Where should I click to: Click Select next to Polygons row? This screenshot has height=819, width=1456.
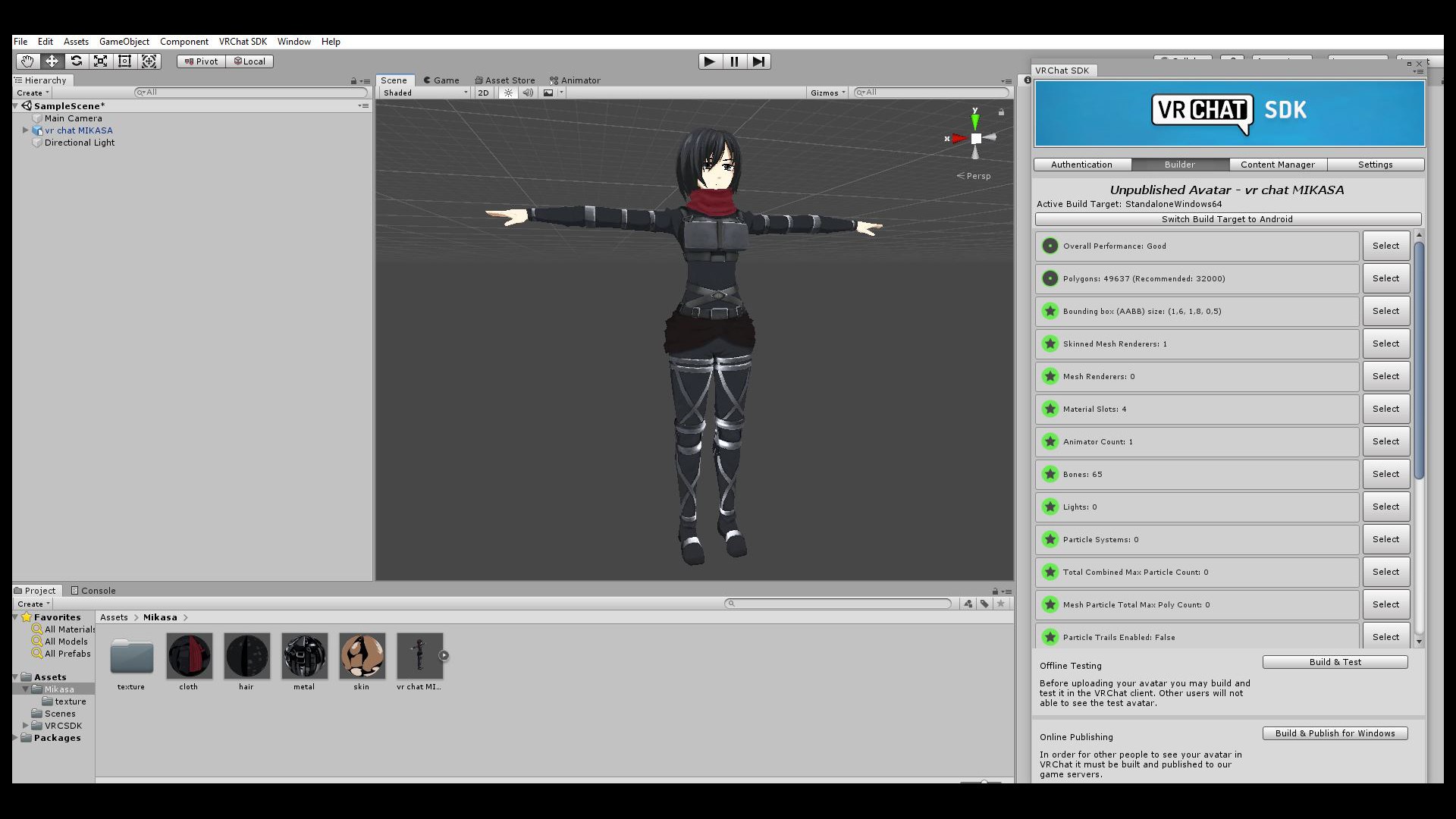pyautogui.click(x=1385, y=278)
